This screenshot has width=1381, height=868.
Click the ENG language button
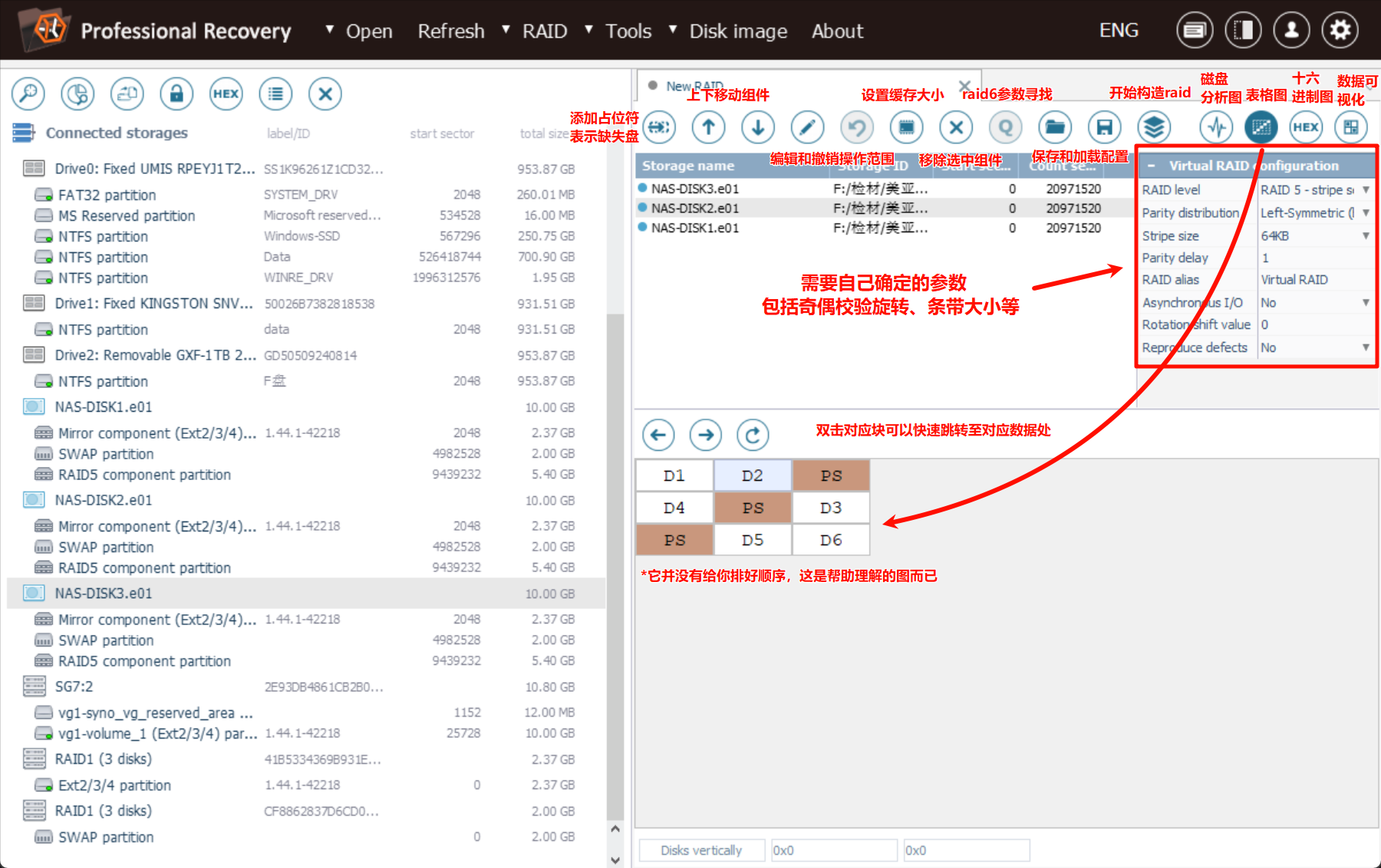[1118, 31]
